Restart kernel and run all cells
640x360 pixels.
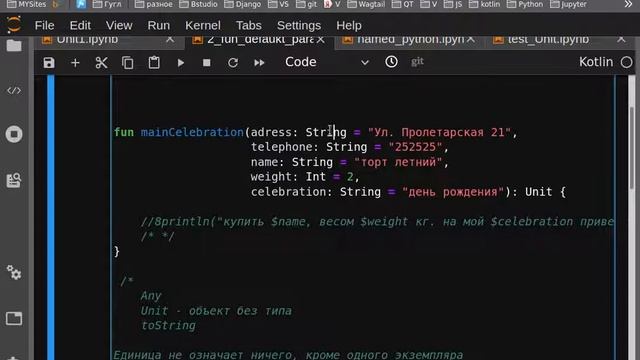click(x=259, y=62)
